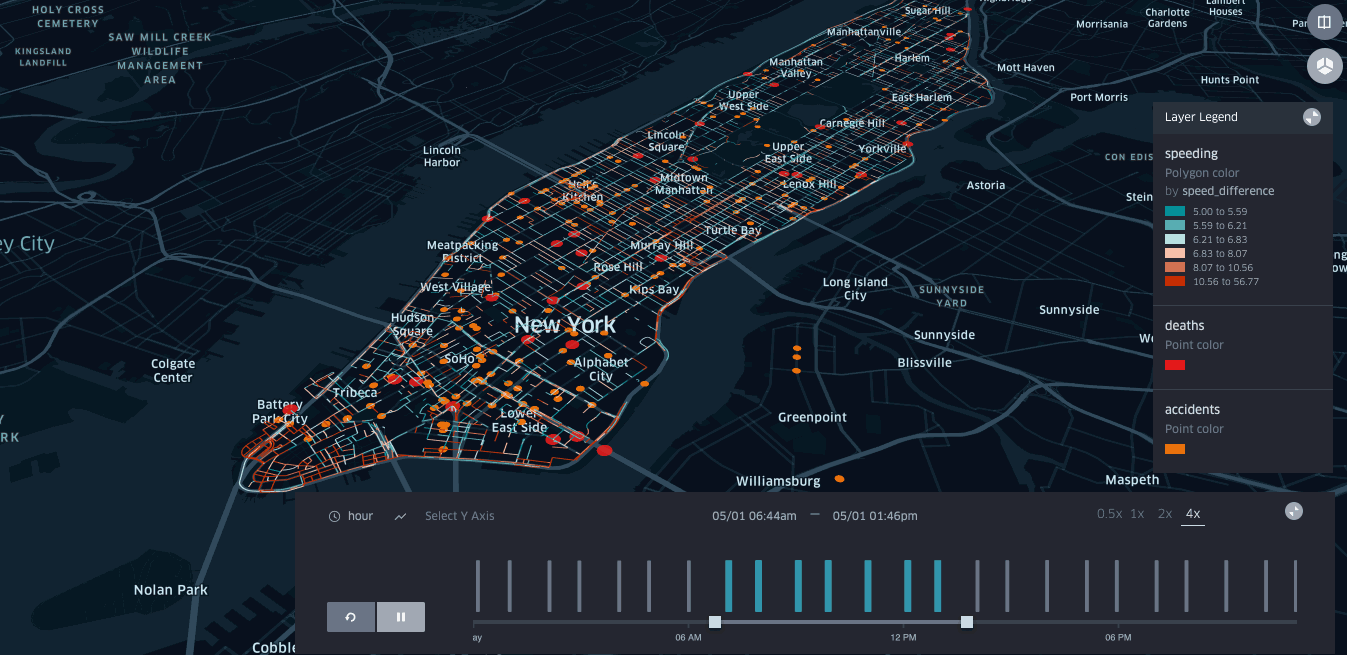Viewport: 1347px width, 655px height.
Task: Click the 6.83 to 8.07 color swatch
Action: click(1175, 254)
